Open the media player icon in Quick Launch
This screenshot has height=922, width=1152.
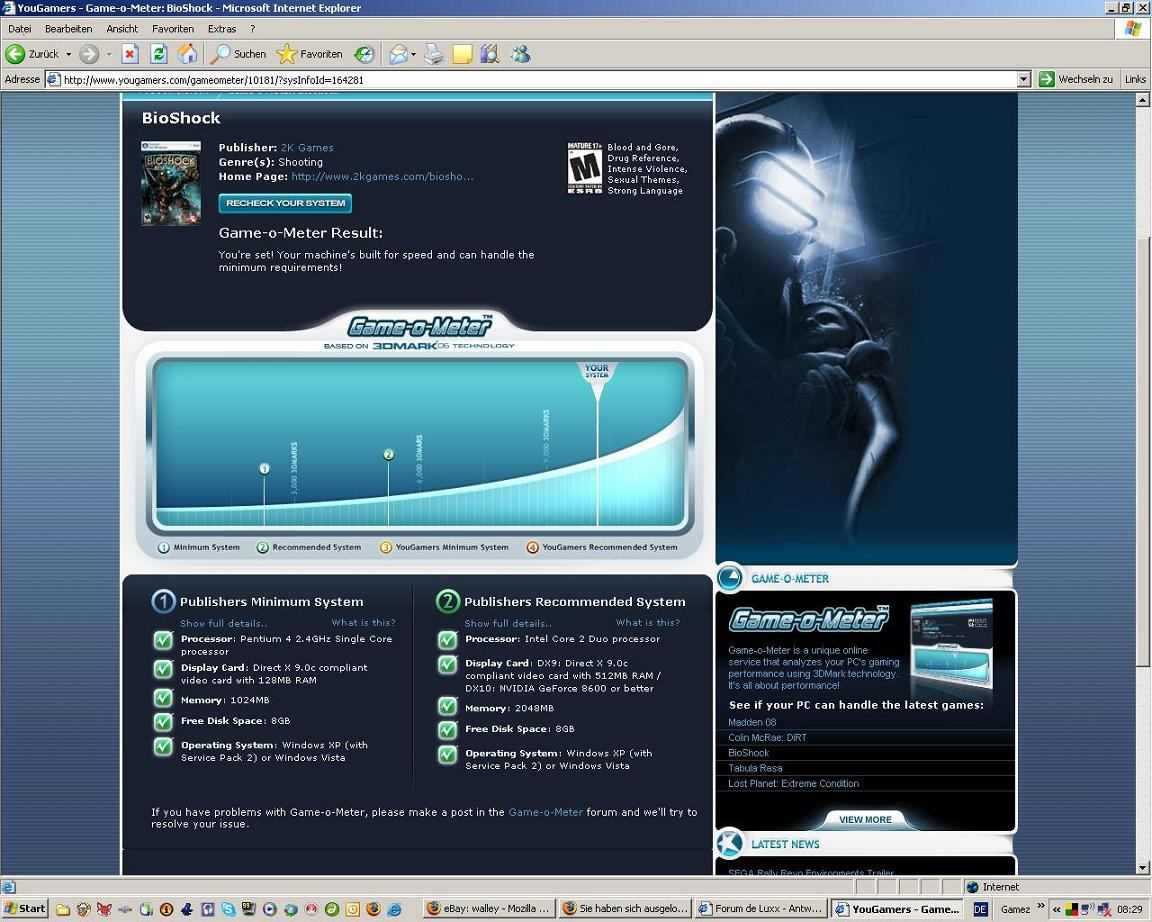coord(270,909)
